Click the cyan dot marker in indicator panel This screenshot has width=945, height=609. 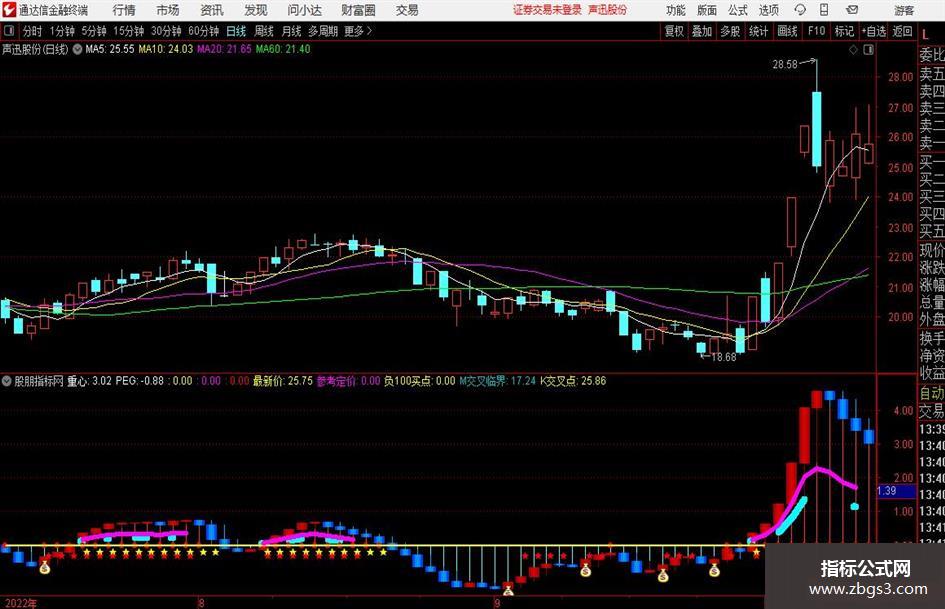point(855,506)
